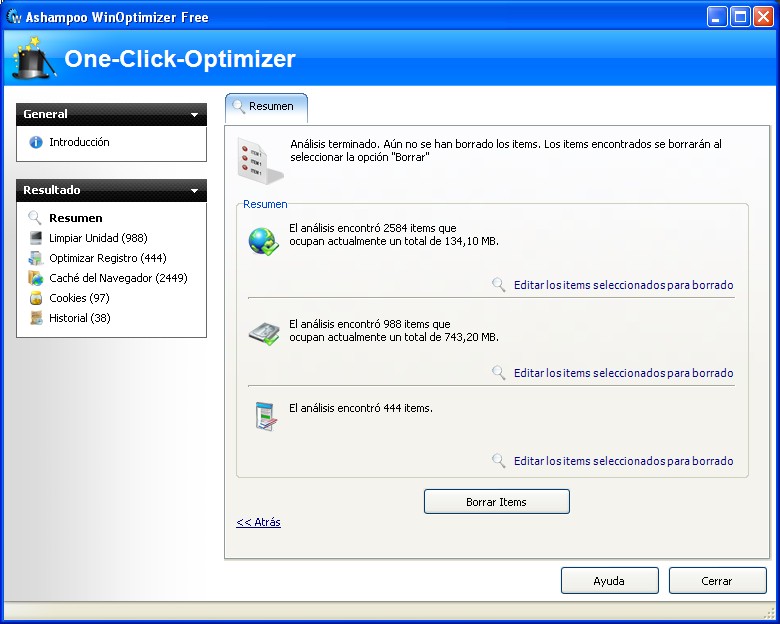Click the Ayuda button
Screen dimensions: 780x624
pyautogui.click(x=609, y=581)
